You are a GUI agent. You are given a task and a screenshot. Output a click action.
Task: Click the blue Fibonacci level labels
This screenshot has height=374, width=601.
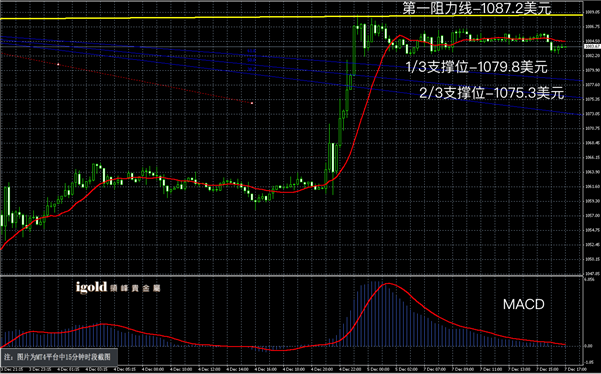point(251,60)
